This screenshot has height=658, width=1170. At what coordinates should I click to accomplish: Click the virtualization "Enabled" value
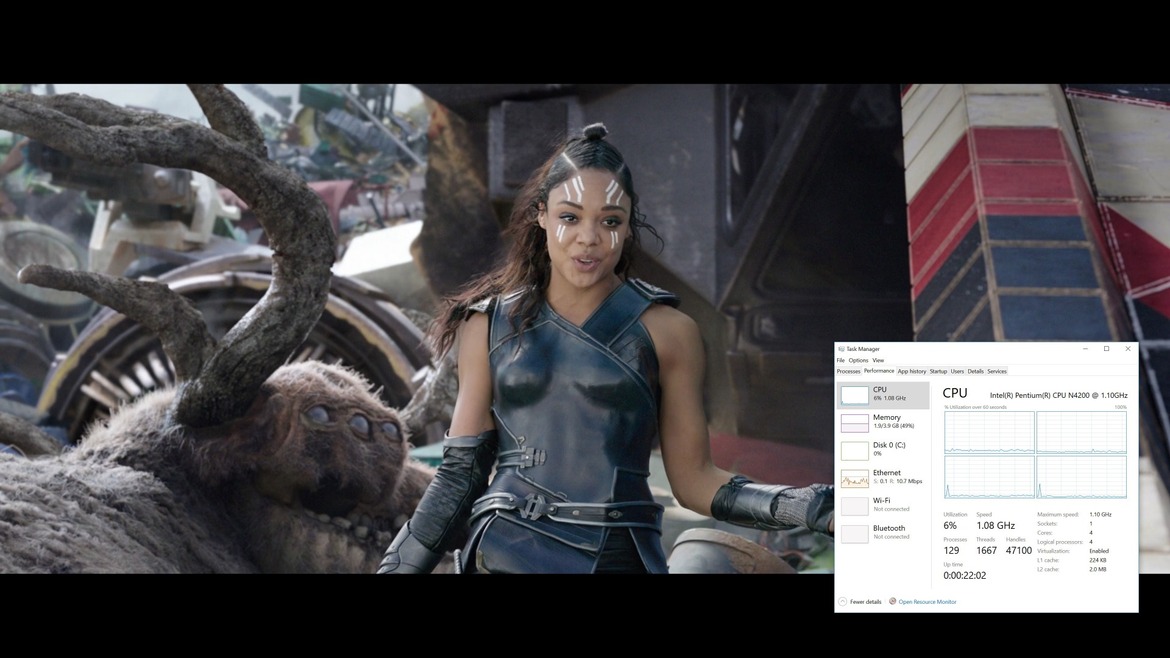(1099, 551)
